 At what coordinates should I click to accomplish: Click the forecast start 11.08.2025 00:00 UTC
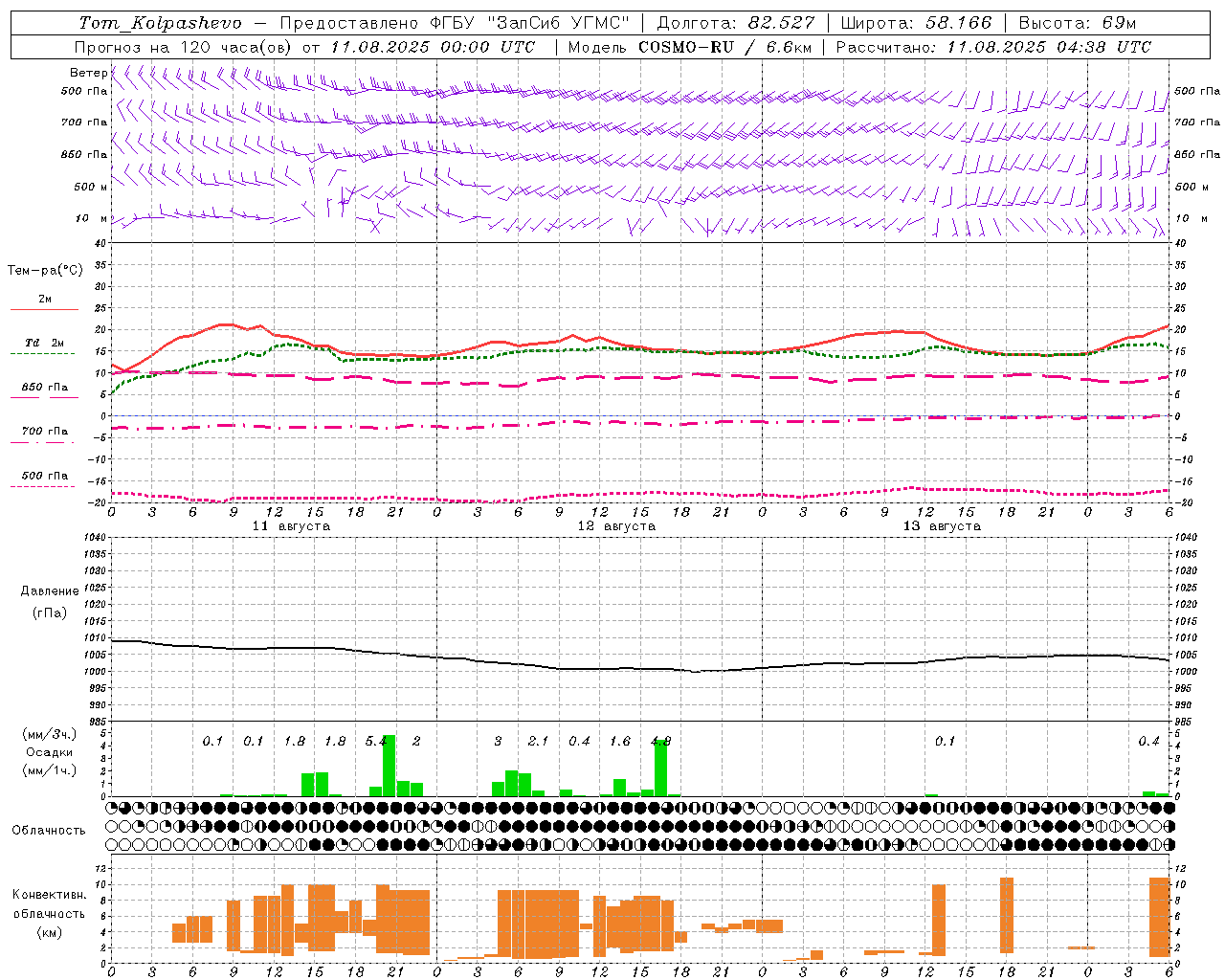click(433, 47)
